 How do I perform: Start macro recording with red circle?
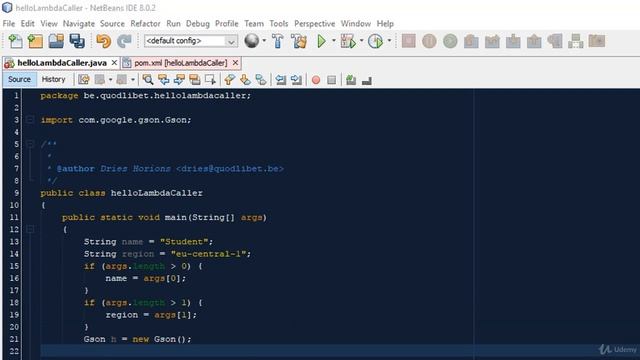click(316, 80)
